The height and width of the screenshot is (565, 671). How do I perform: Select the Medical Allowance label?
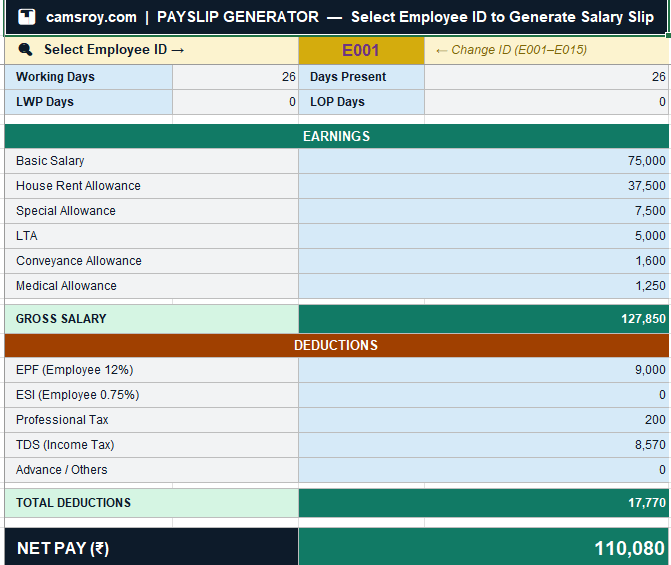point(151,285)
